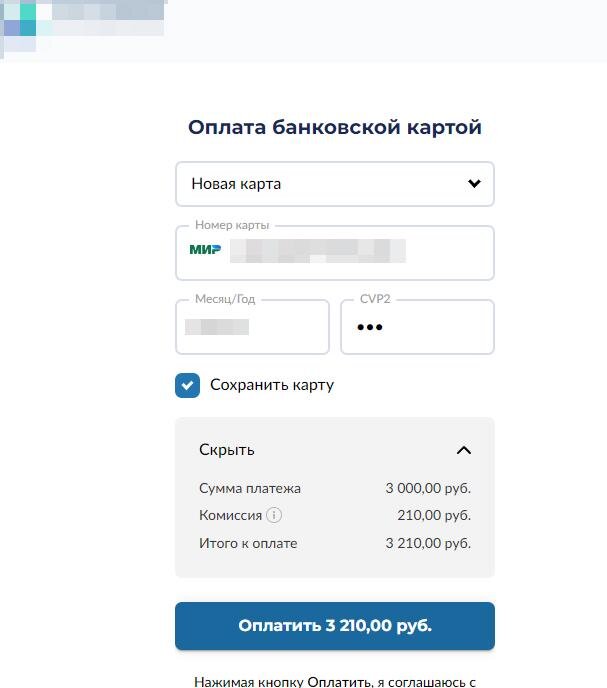Click the Номер карты field label
607x688 pixels.
point(232,226)
